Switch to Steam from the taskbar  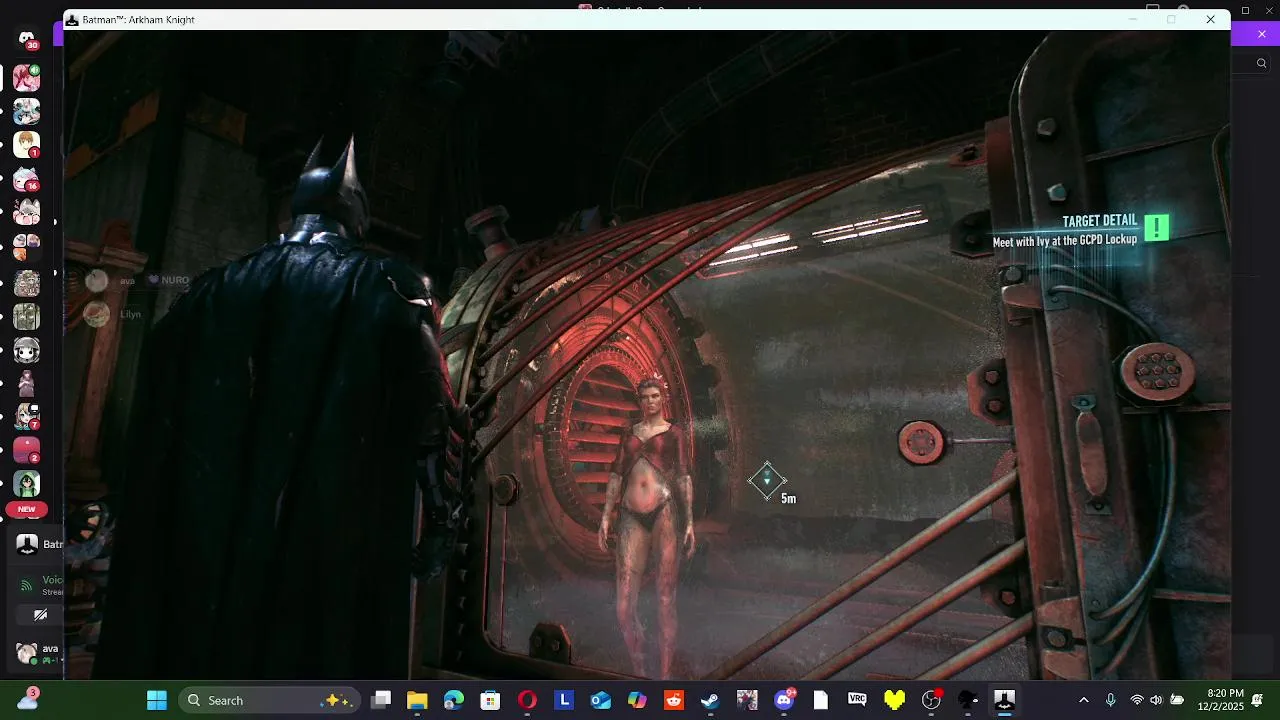710,700
